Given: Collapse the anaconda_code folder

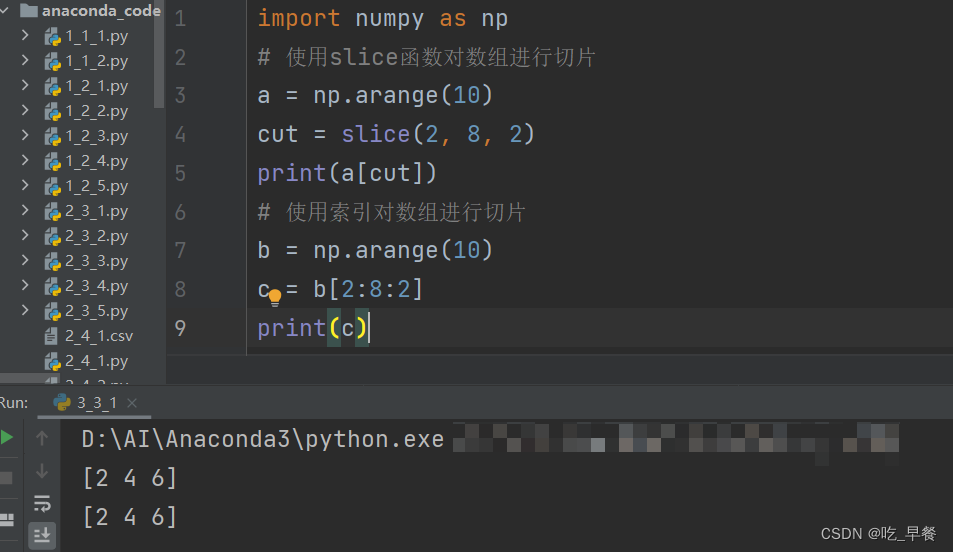Looking at the screenshot, I should click(5, 10).
